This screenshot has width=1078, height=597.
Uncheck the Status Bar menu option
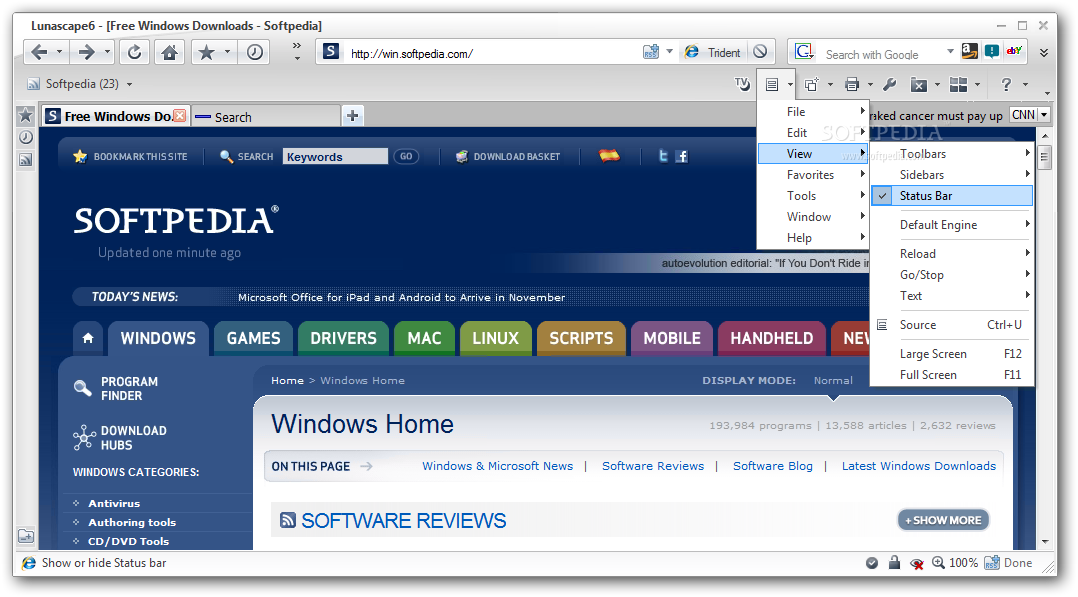pos(952,196)
